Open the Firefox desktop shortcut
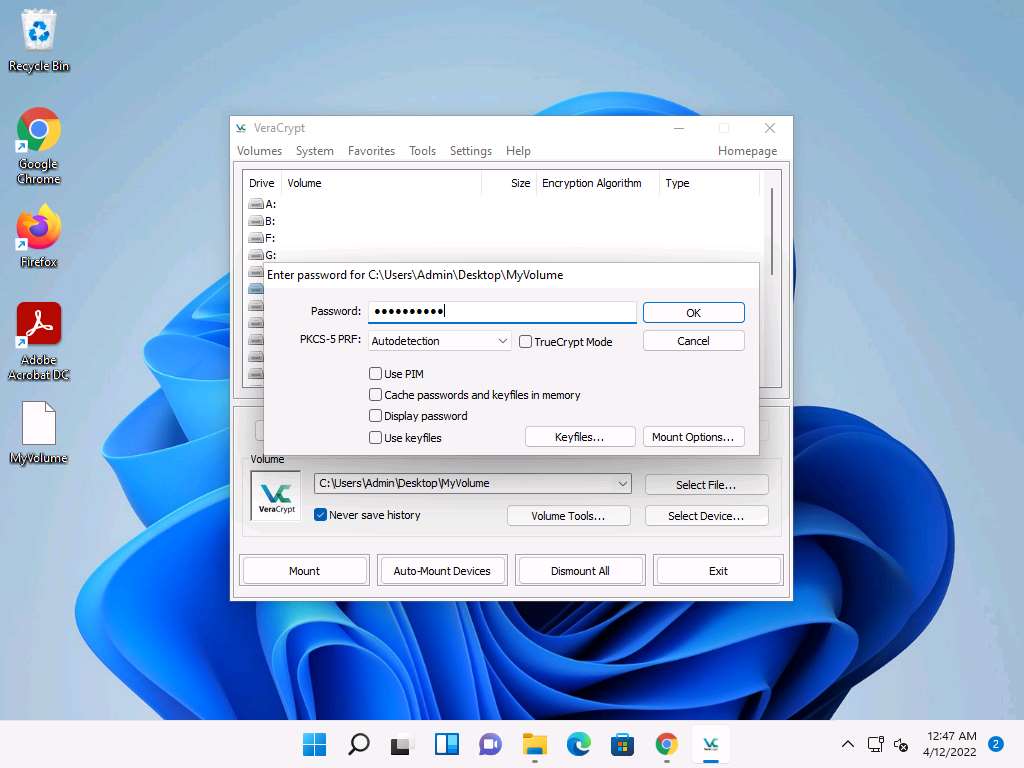1024x768 pixels. coord(39,229)
